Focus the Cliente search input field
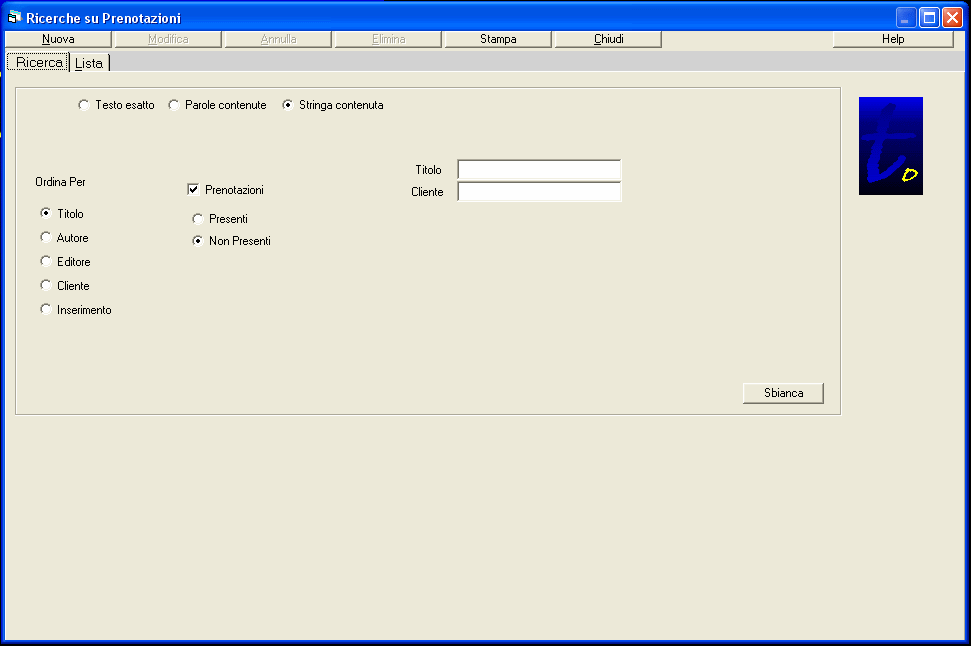The height and width of the screenshot is (646, 971). tap(539, 192)
